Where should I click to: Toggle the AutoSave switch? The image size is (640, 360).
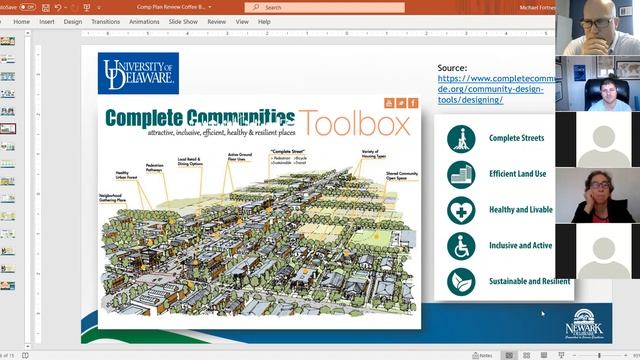coord(27,7)
